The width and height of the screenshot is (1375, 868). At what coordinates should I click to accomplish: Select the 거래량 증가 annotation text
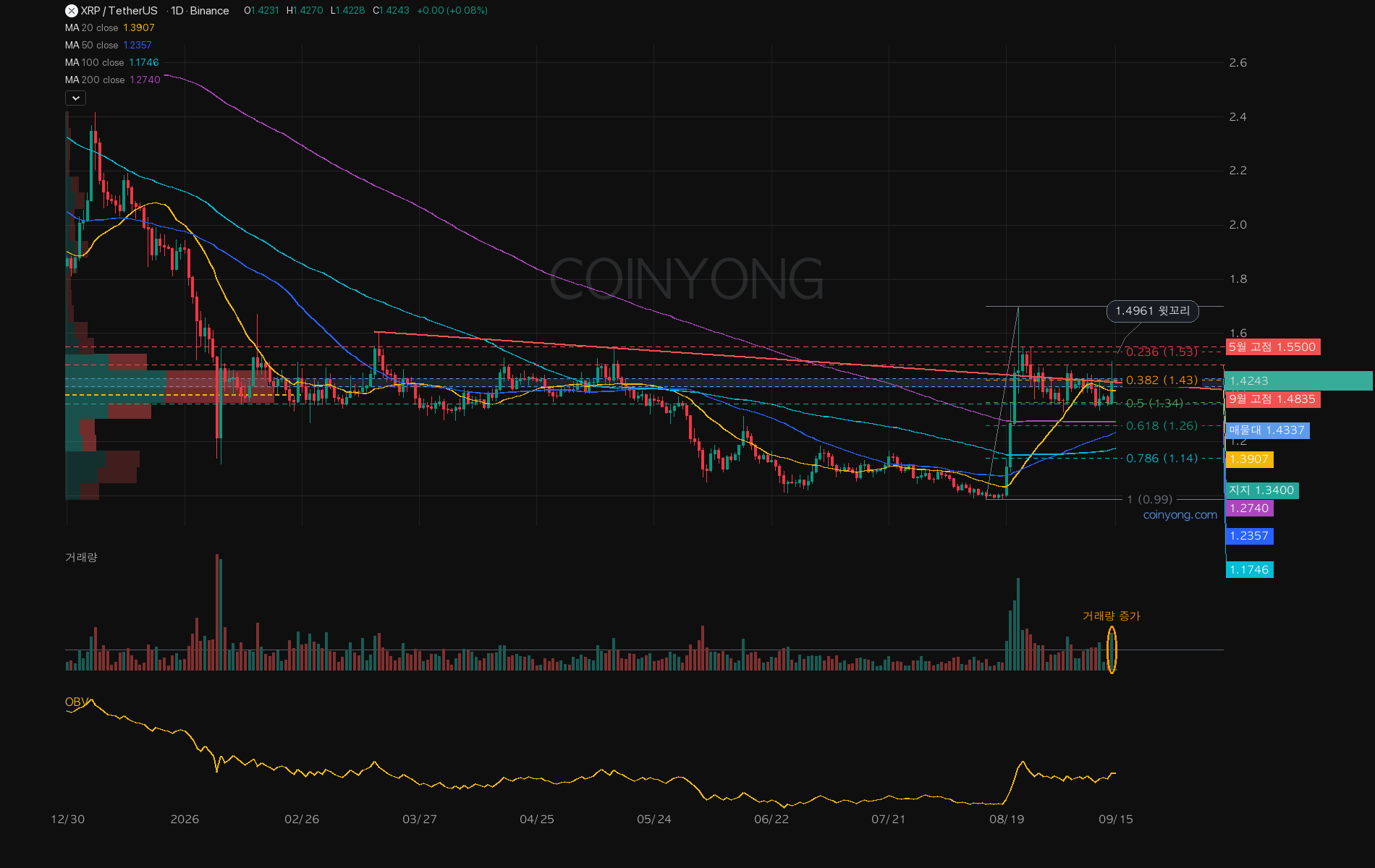click(x=1111, y=616)
